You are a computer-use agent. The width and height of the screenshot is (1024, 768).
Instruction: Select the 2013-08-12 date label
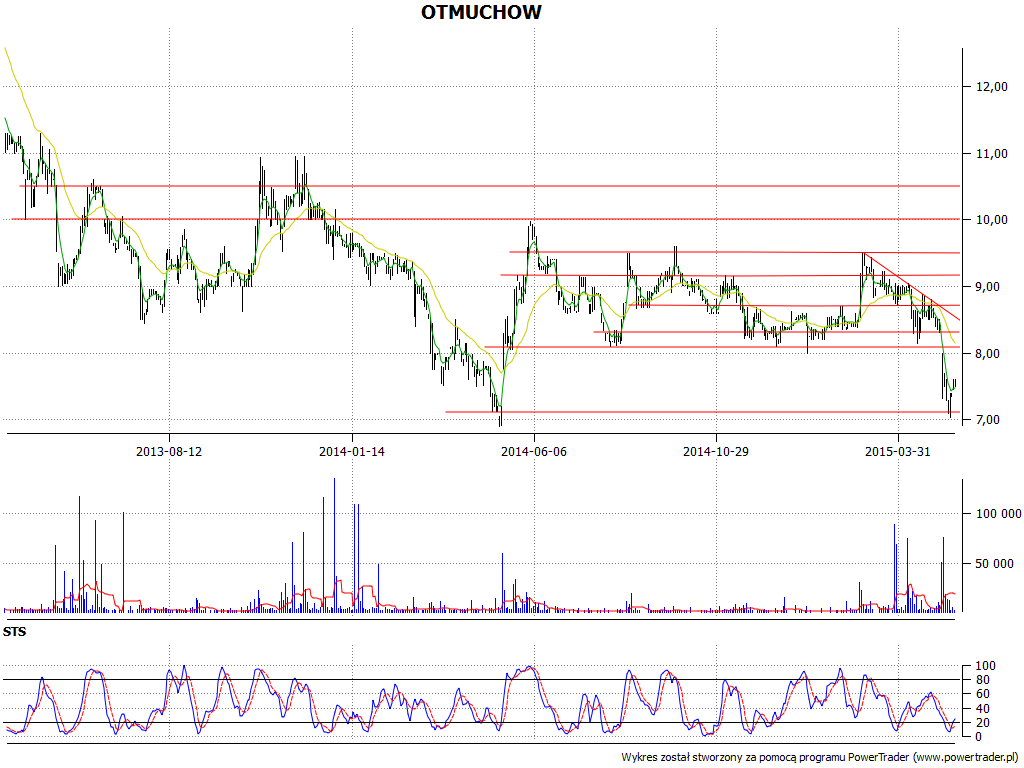169,451
